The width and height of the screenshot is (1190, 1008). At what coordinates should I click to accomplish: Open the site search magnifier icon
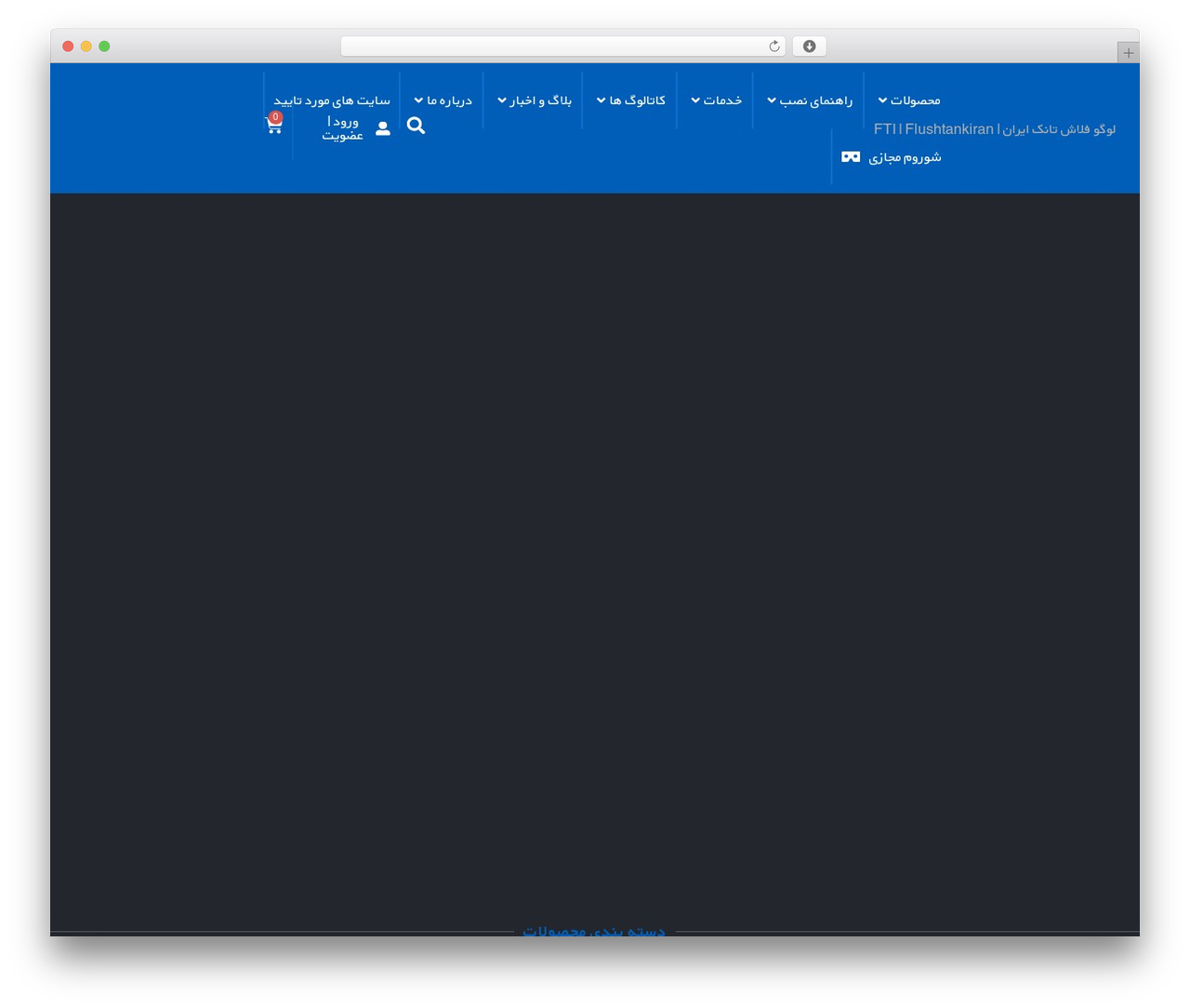pyautogui.click(x=416, y=126)
